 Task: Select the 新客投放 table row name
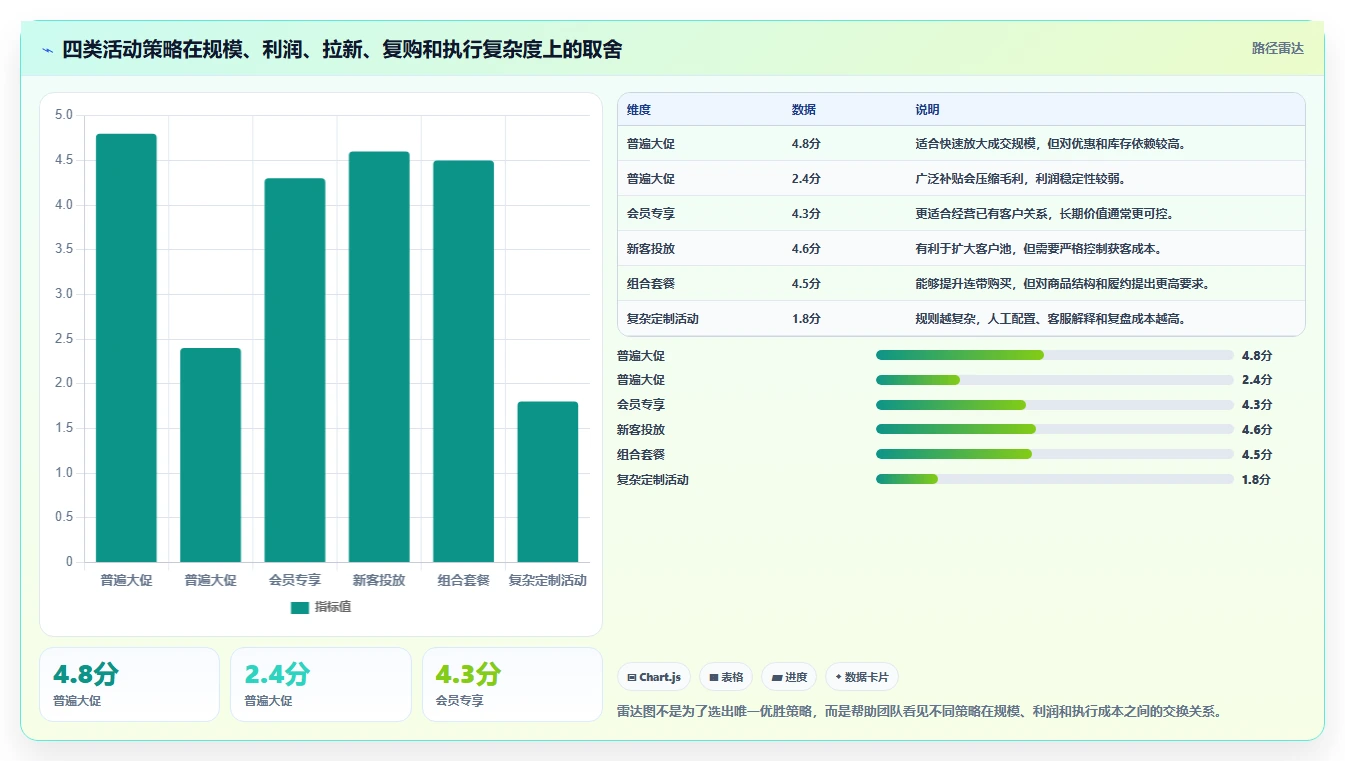[651, 249]
